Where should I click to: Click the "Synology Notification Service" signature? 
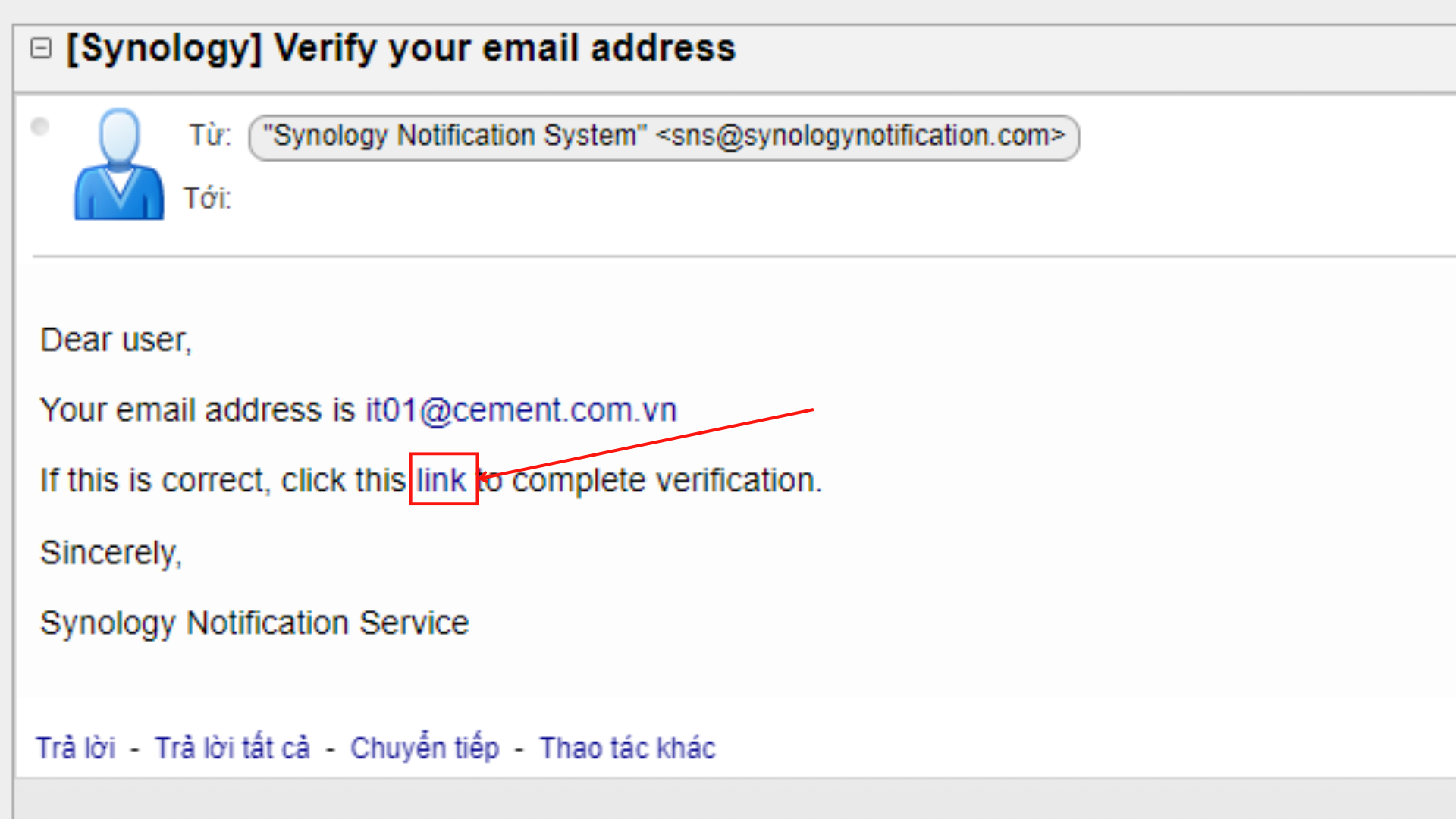pyautogui.click(x=255, y=623)
